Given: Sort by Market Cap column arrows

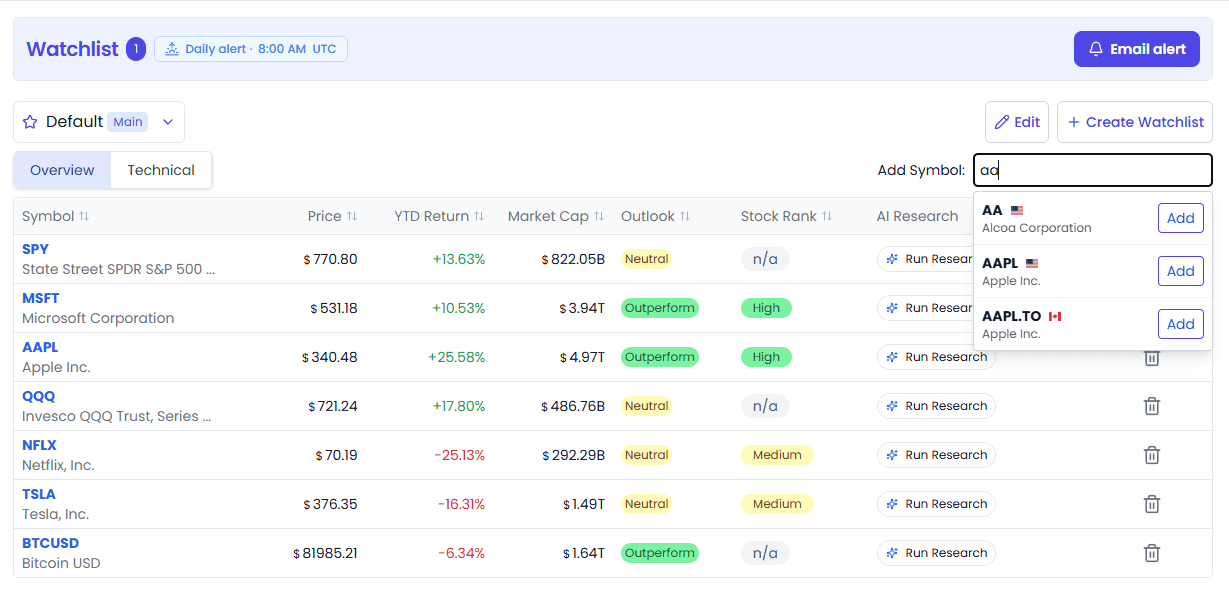Looking at the screenshot, I should pyautogui.click(x=599, y=216).
